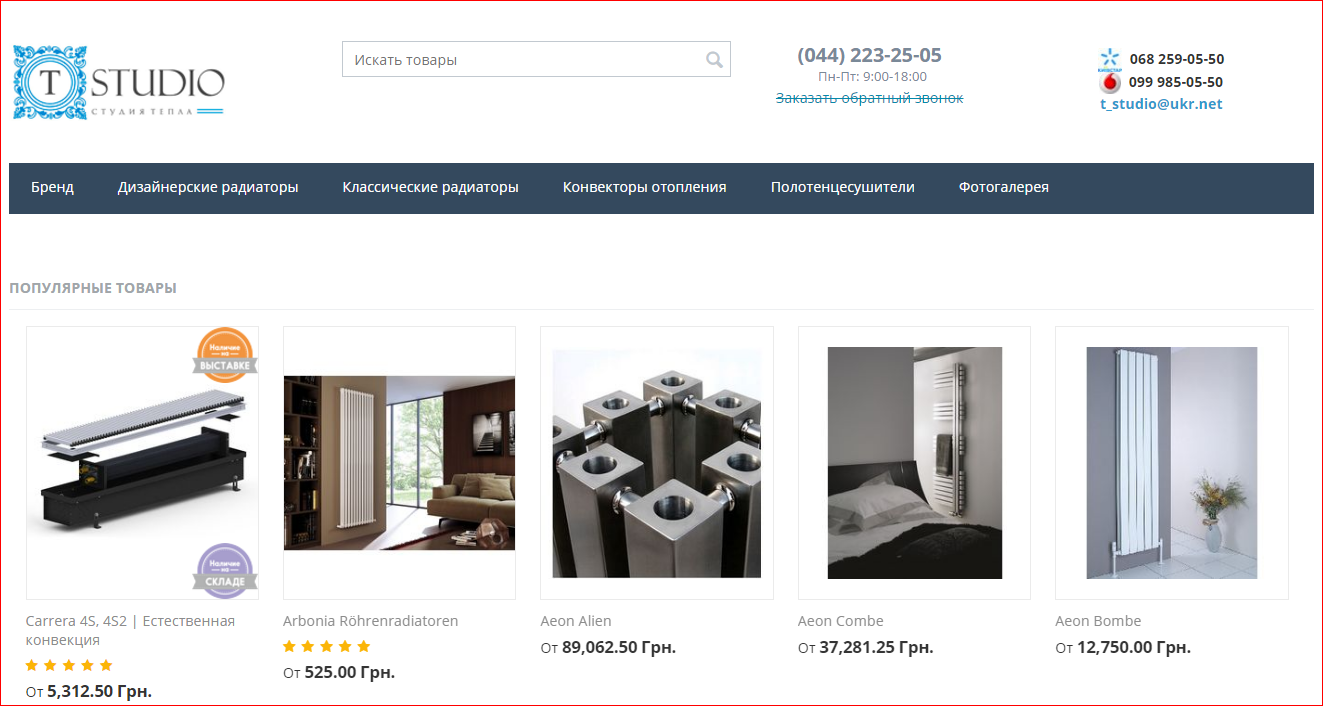Click the search magnifier icon
This screenshot has width=1323, height=706.
[x=714, y=60]
